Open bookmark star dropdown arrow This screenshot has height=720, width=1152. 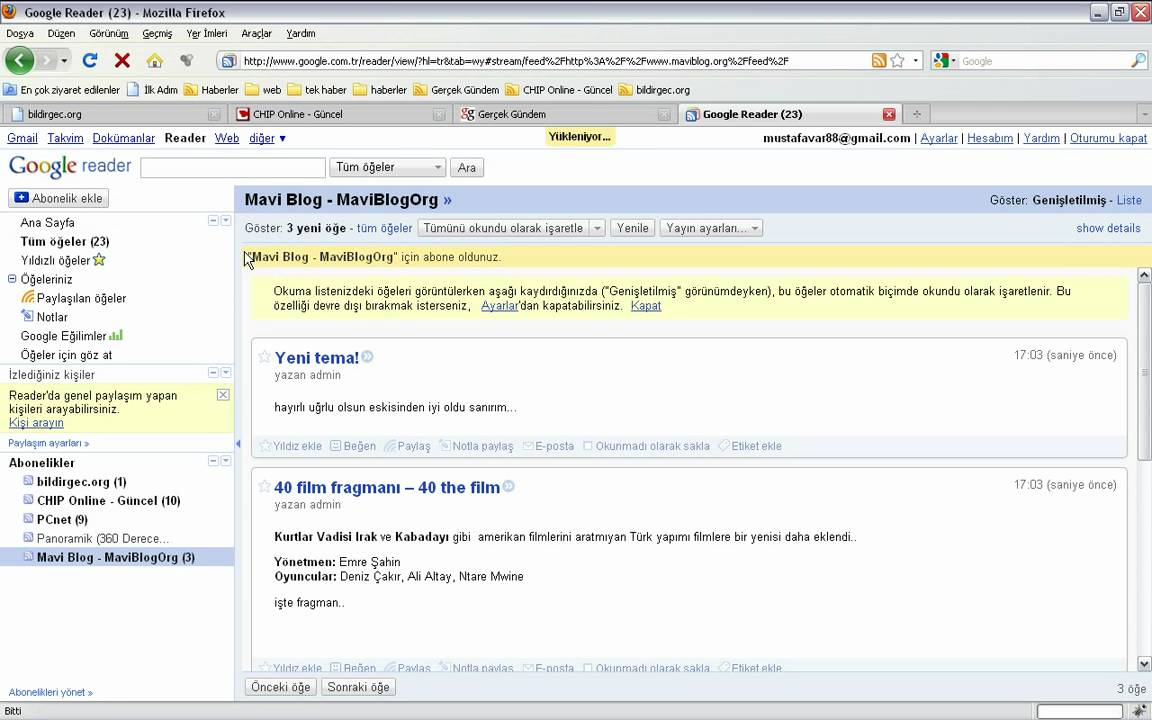(915, 61)
